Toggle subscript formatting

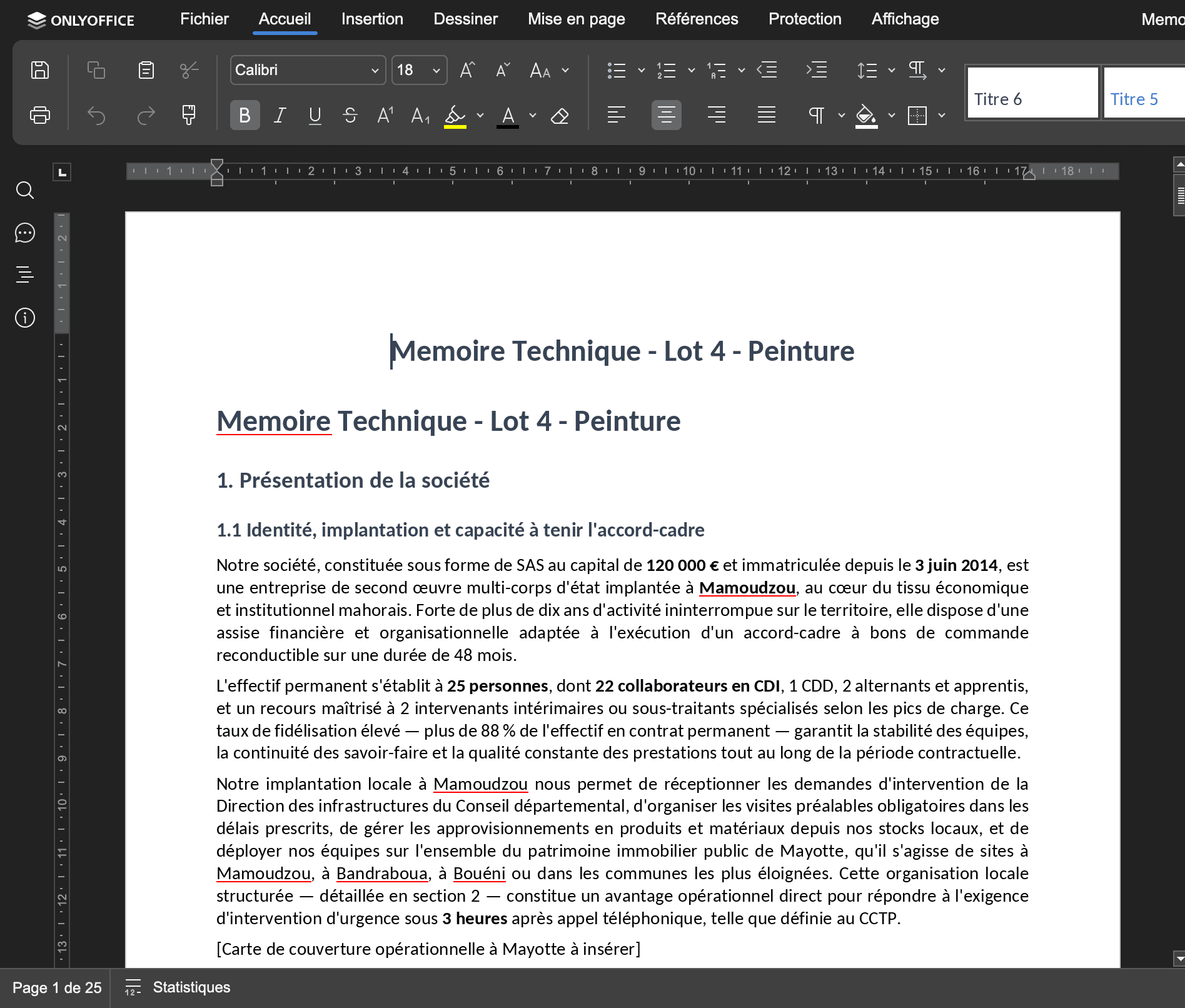420,116
